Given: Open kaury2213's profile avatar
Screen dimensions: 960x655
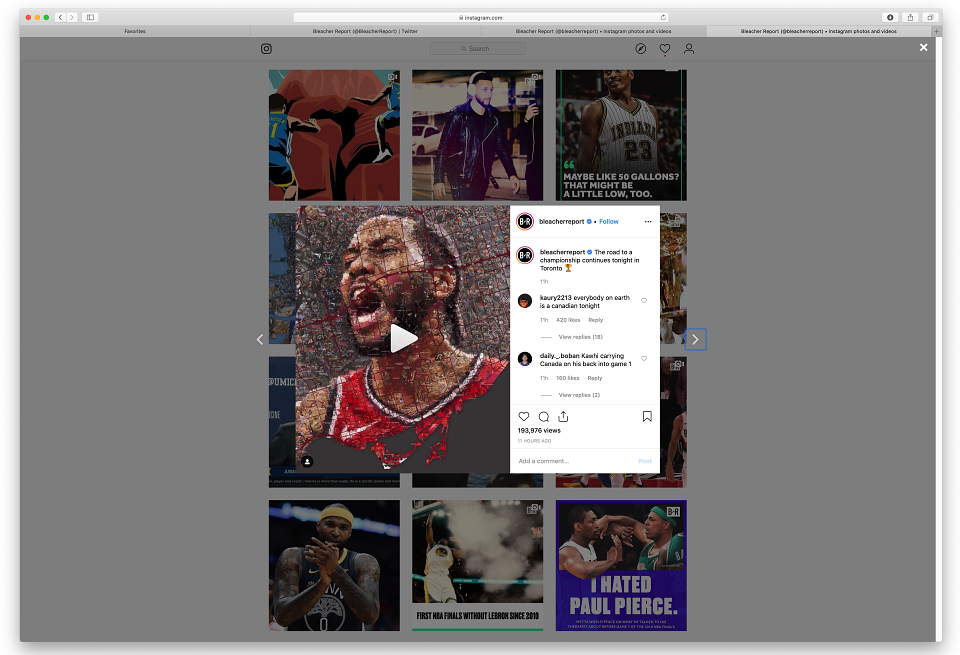Looking at the screenshot, I should click(x=525, y=301).
